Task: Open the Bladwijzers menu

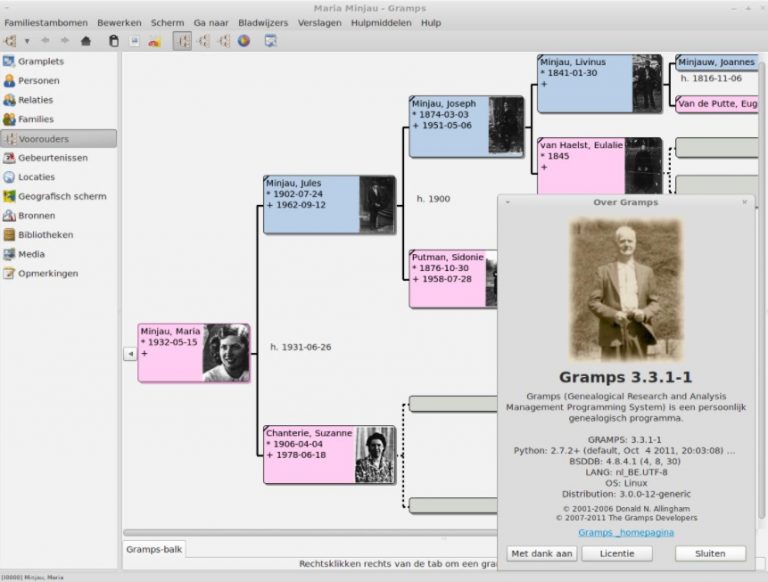Action: pyautogui.click(x=263, y=23)
